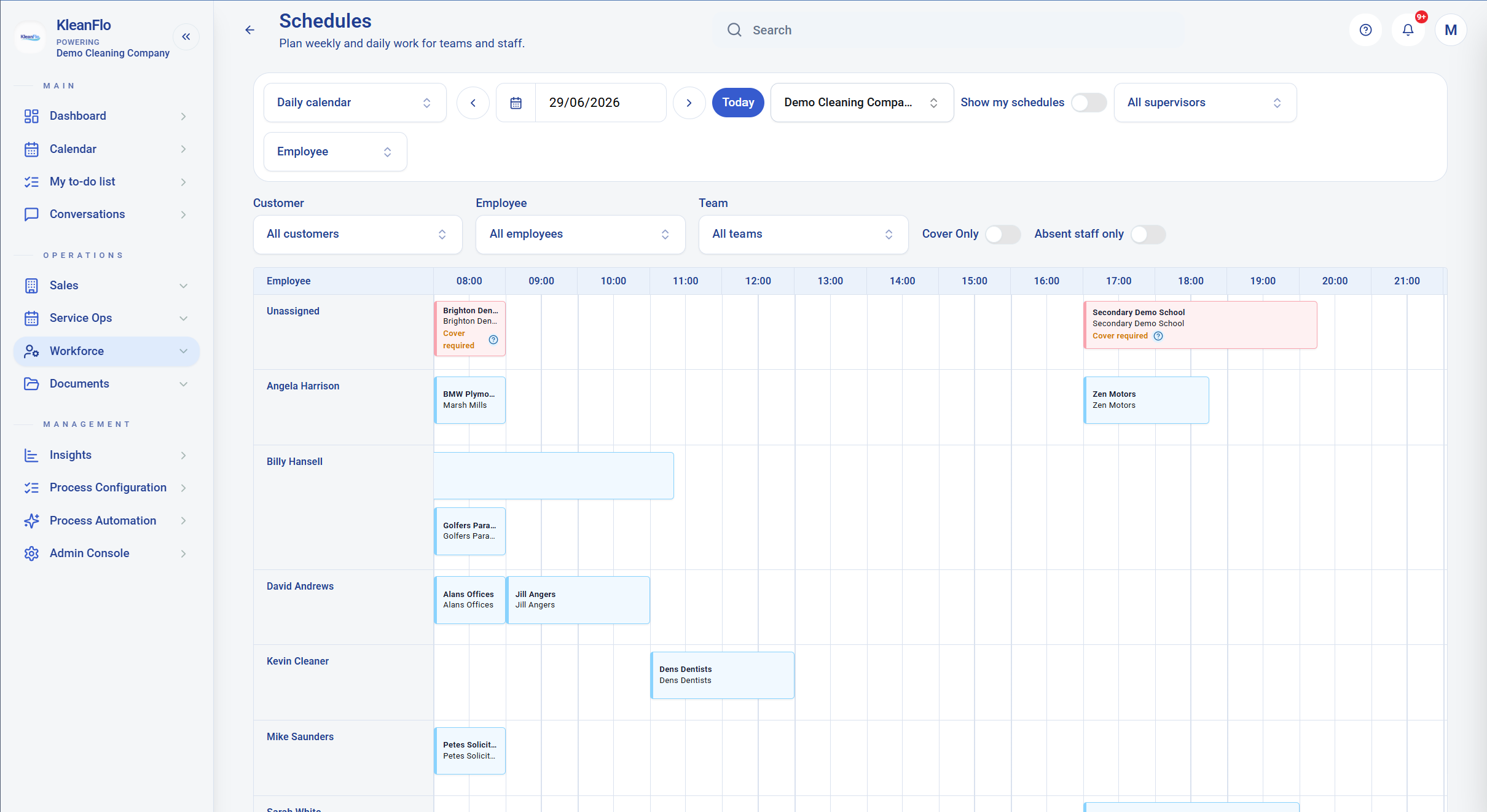Expand the Documents menu chevron

(x=183, y=384)
